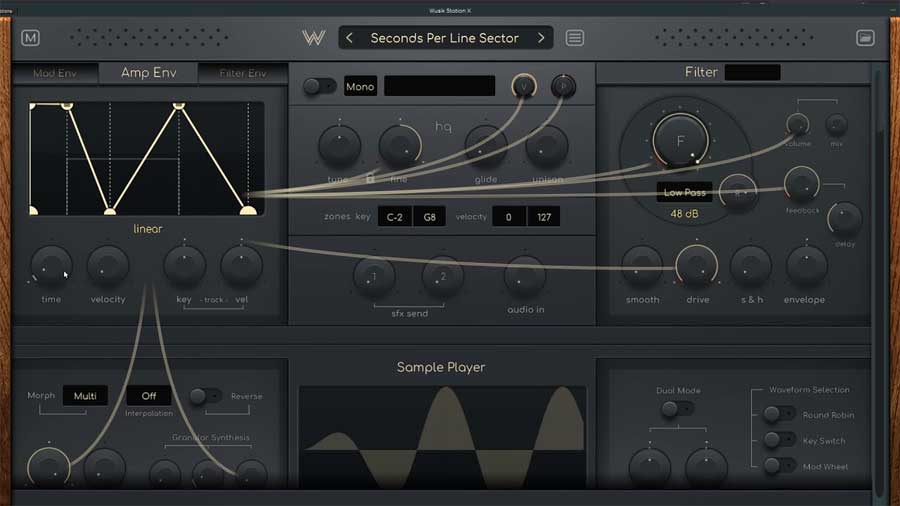This screenshot has width=900, height=506.
Task: Open the black box next to Filter title
Action: click(x=752, y=72)
